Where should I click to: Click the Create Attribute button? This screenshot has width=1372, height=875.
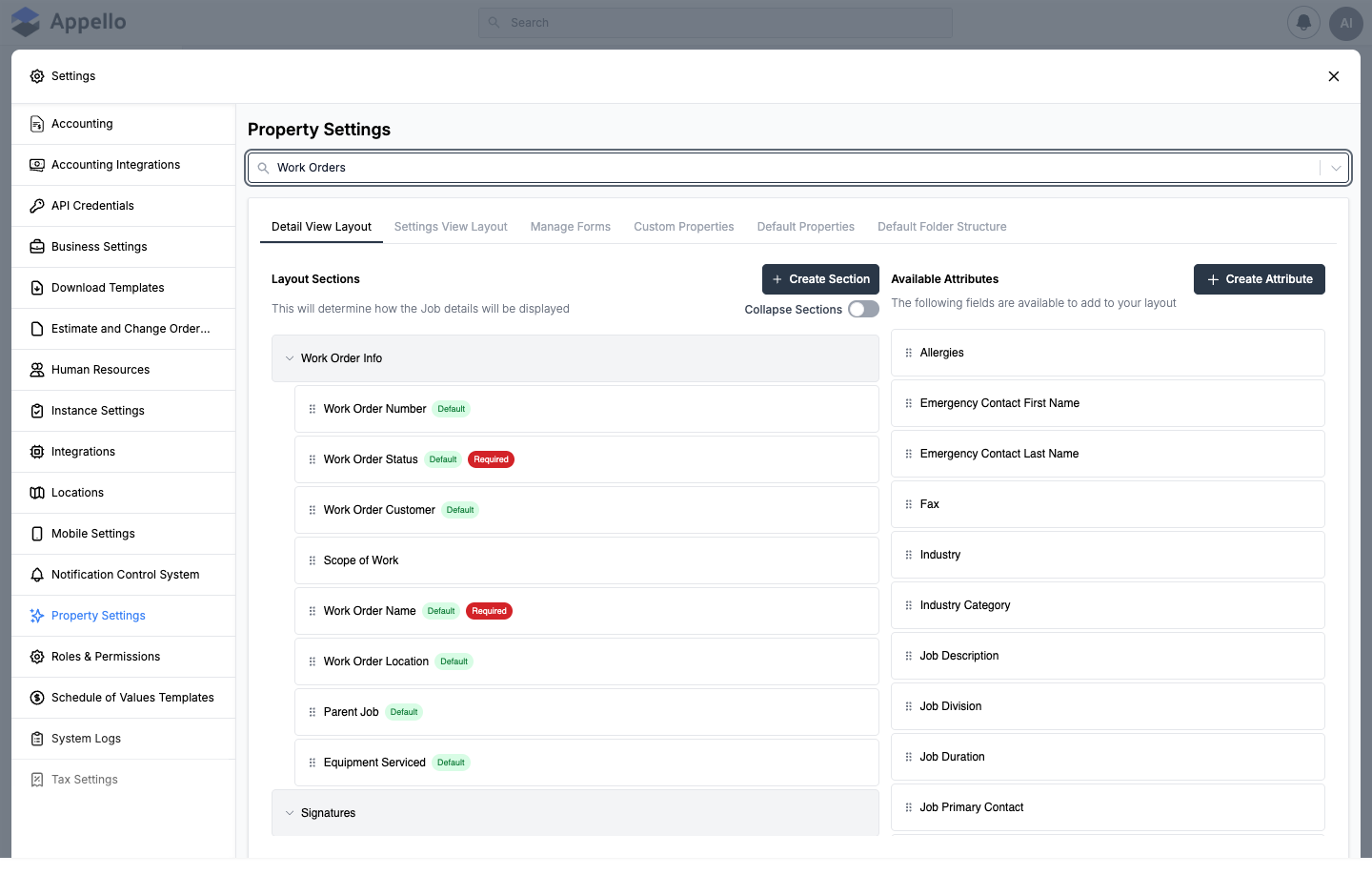(x=1260, y=279)
